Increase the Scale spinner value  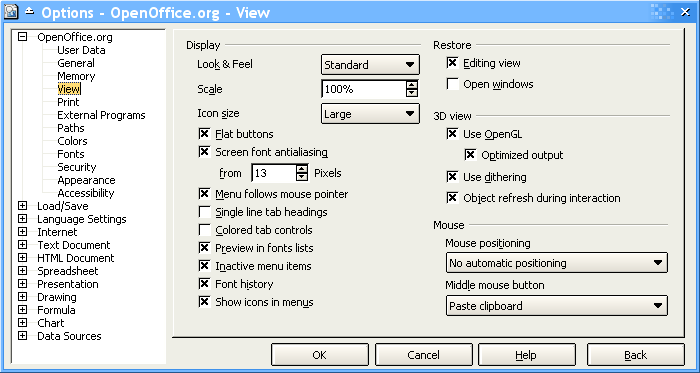(x=412, y=85)
